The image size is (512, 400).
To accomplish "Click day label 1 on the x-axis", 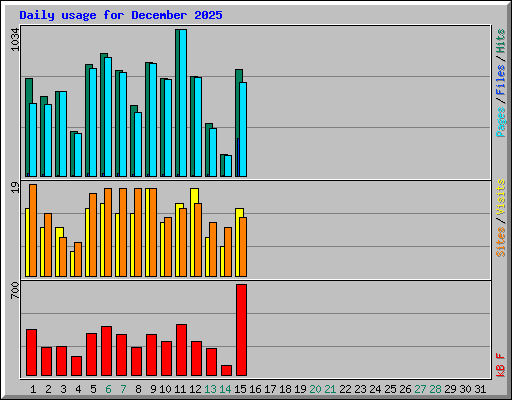I will point(33,389).
